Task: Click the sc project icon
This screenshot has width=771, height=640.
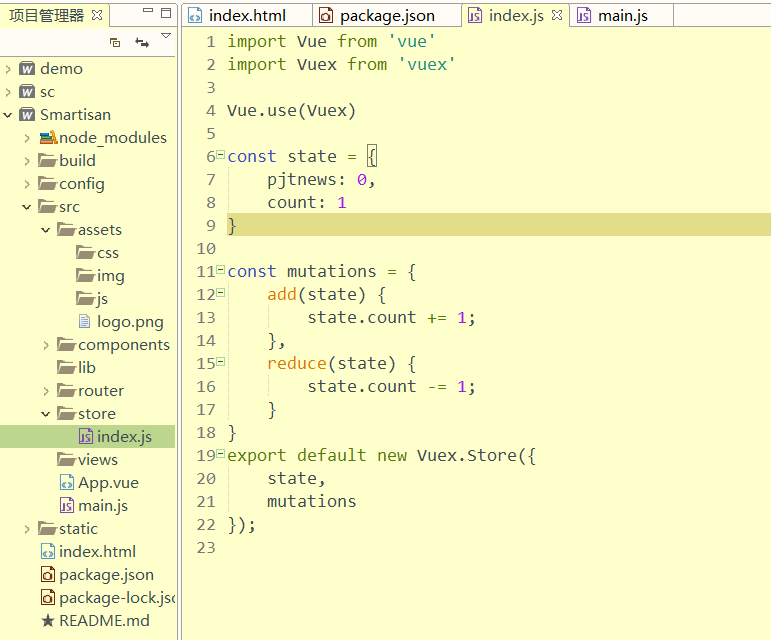Action: (x=27, y=91)
